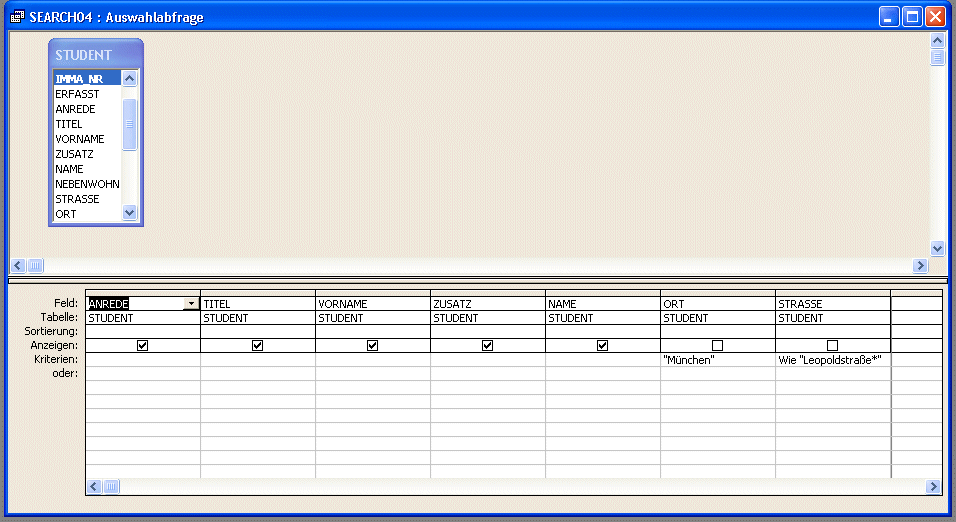Click the query window icon in the title bar

pyautogui.click(x=17, y=16)
